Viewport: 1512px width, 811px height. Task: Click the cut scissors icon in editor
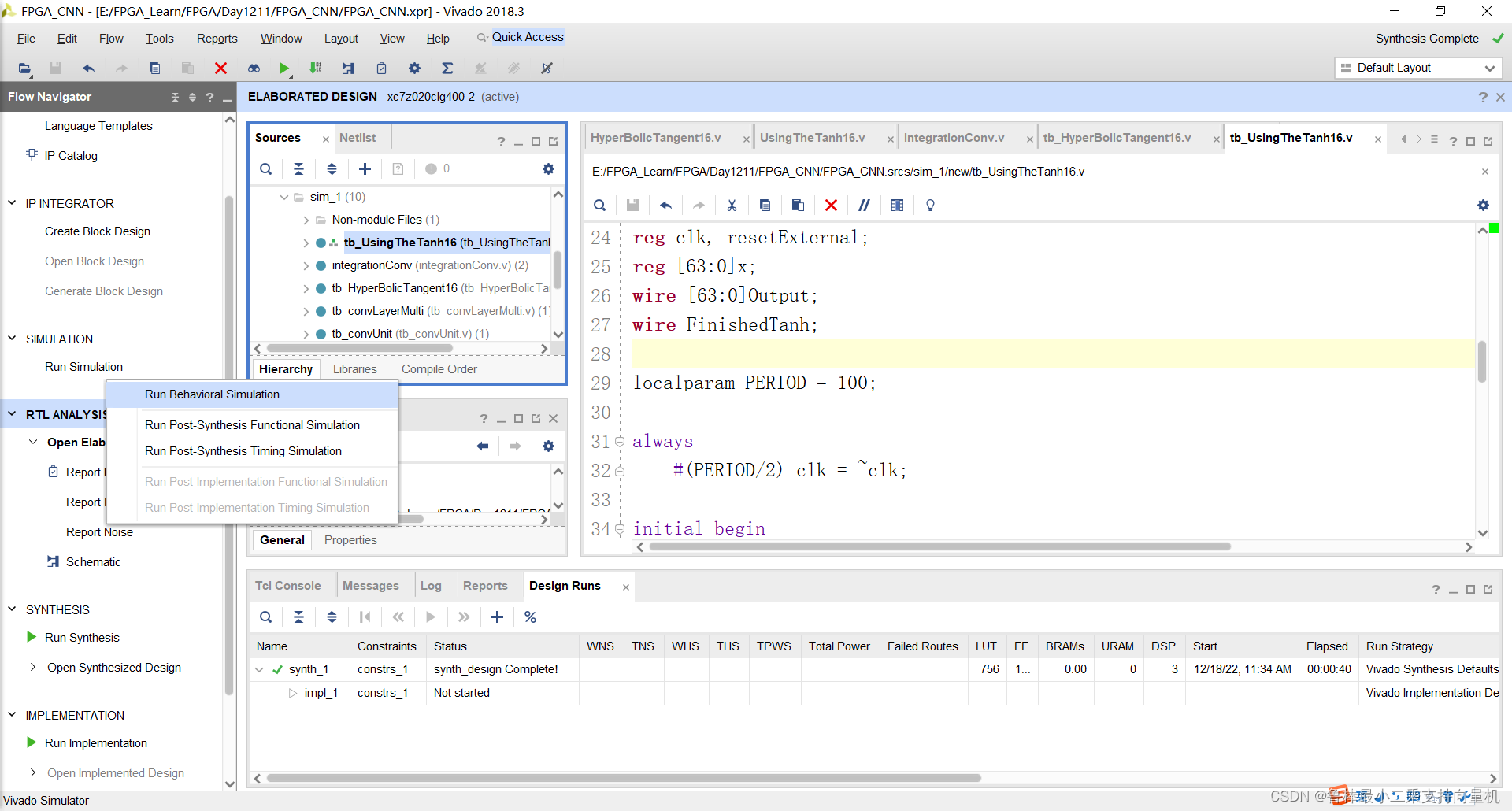(732, 206)
